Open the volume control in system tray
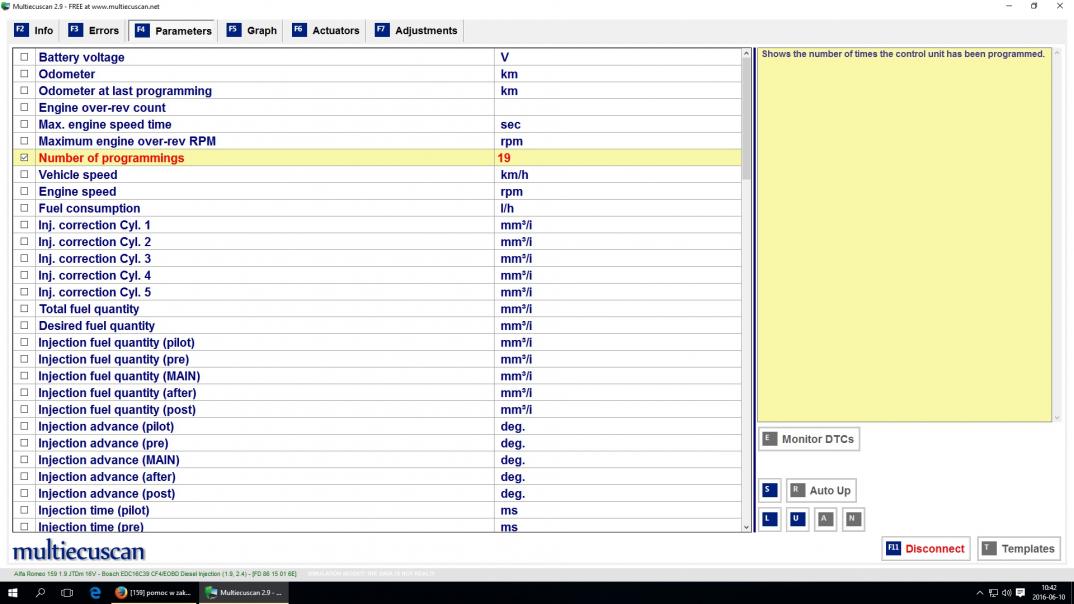Screen dimensions: 1074x604 tap(1006, 593)
